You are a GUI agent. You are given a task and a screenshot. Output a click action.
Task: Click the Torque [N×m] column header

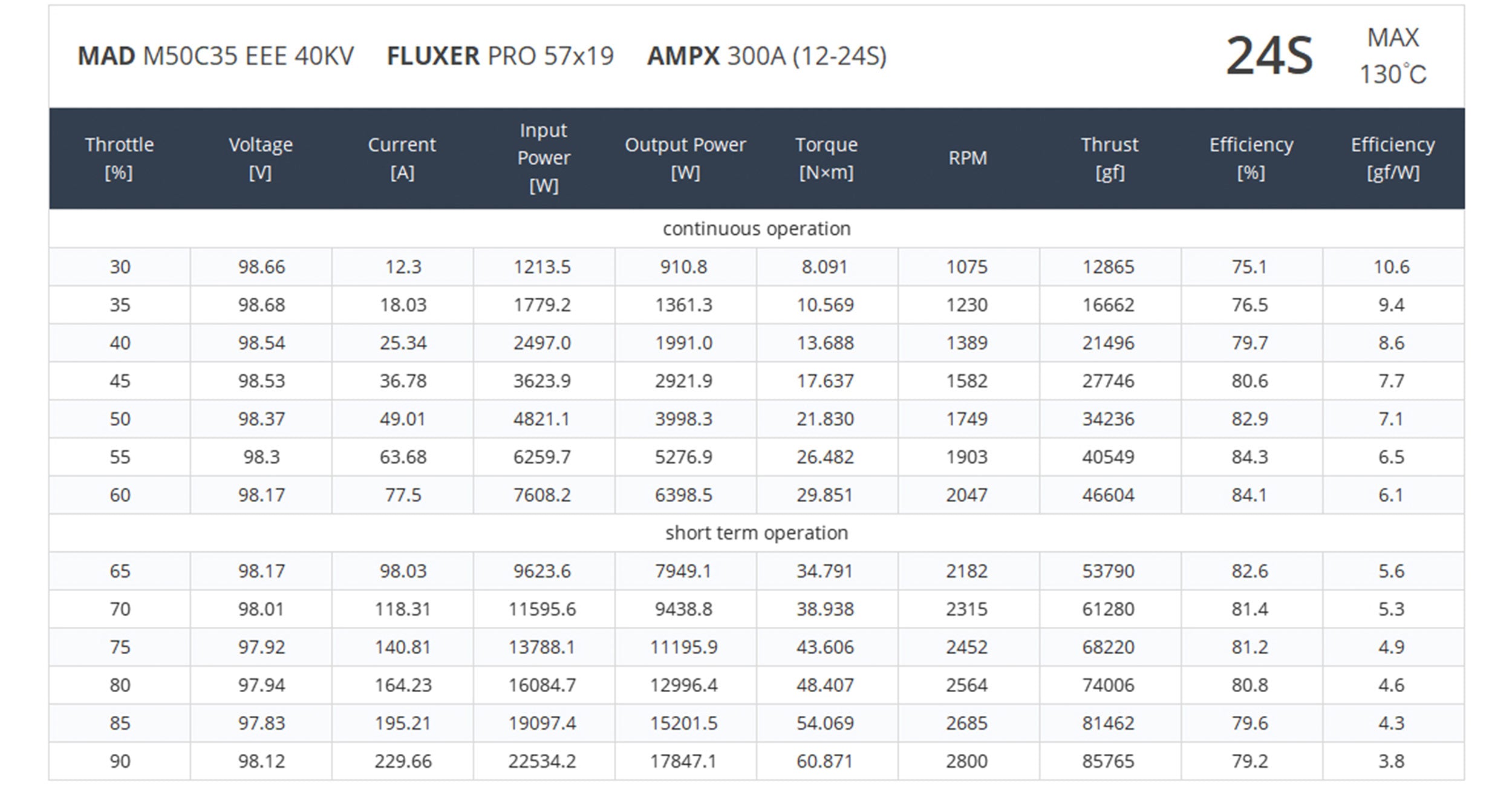pos(826,159)
